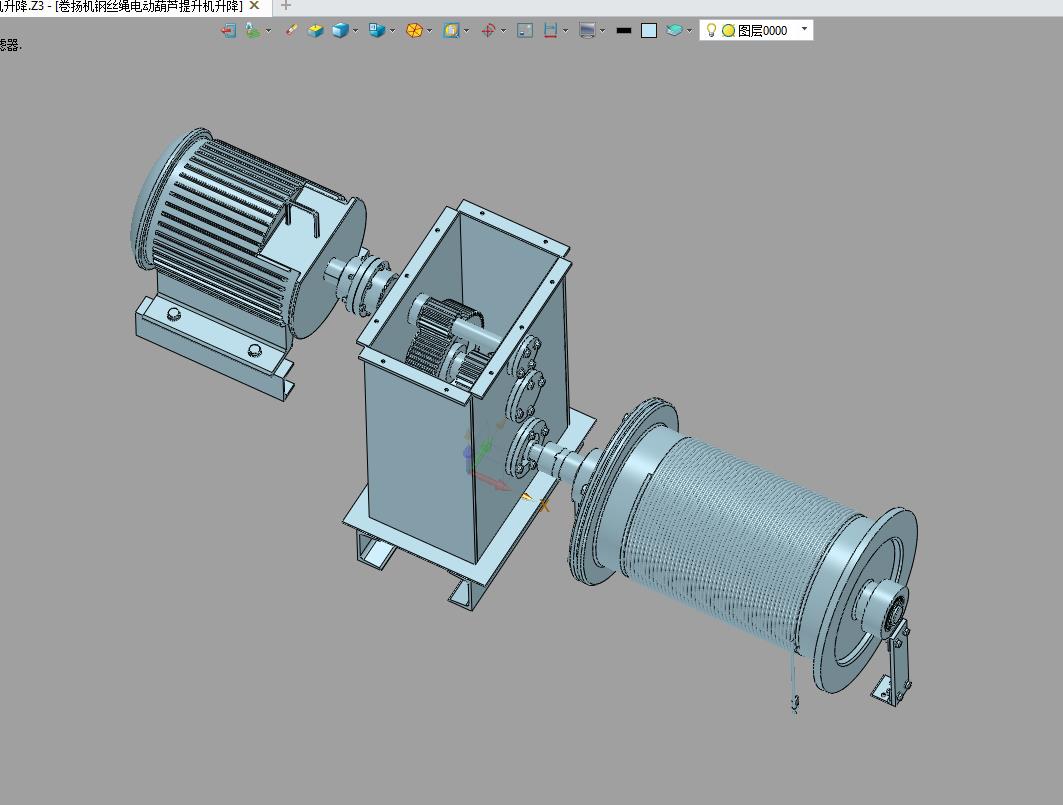The width and height of the screenshot is (1063, 805).
Task: Click the gray square frame icon
Action: point(525,31)
